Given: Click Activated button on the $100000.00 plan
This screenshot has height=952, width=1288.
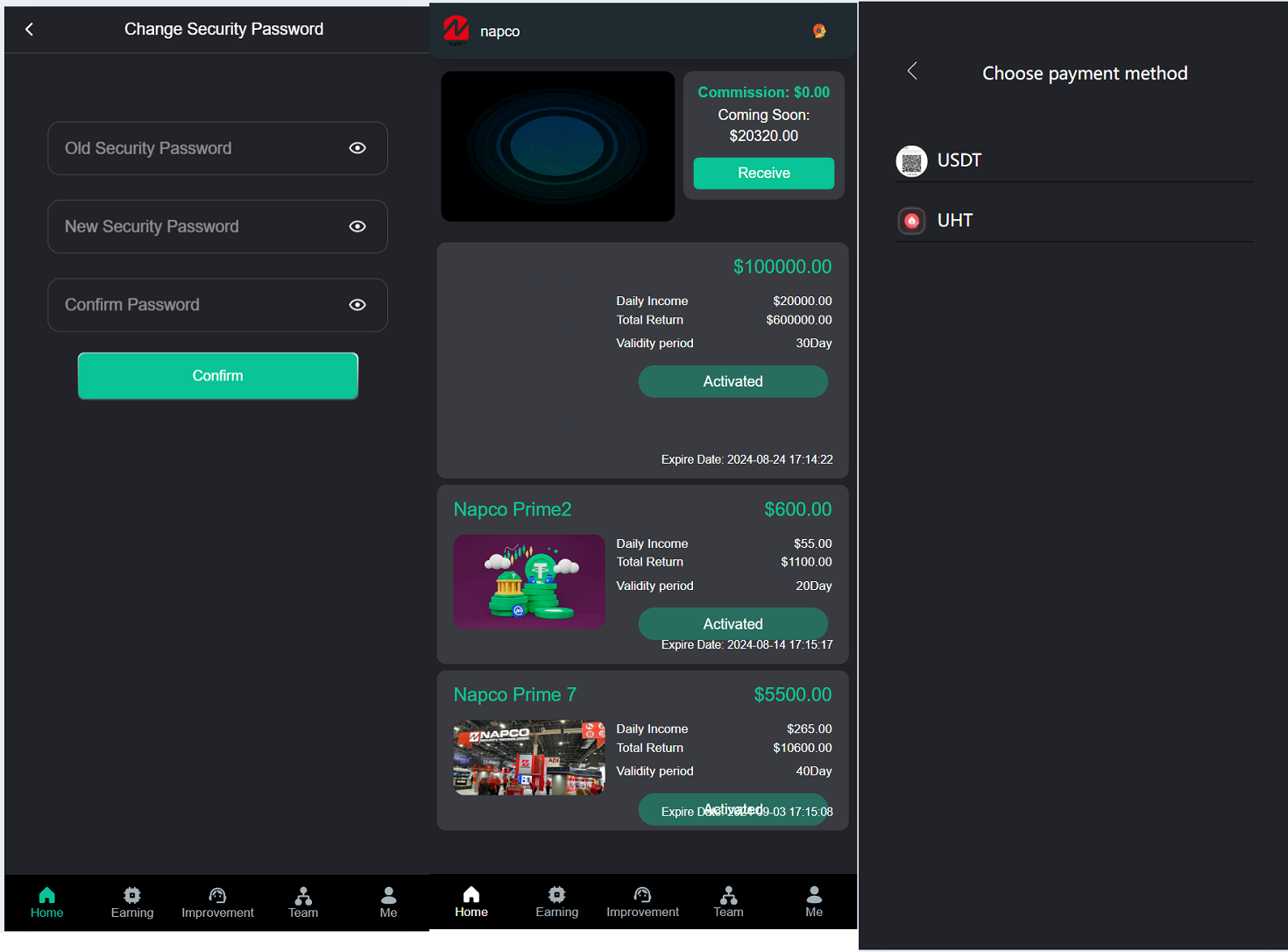Looking at the screenshot, I should tap(733, 381).
